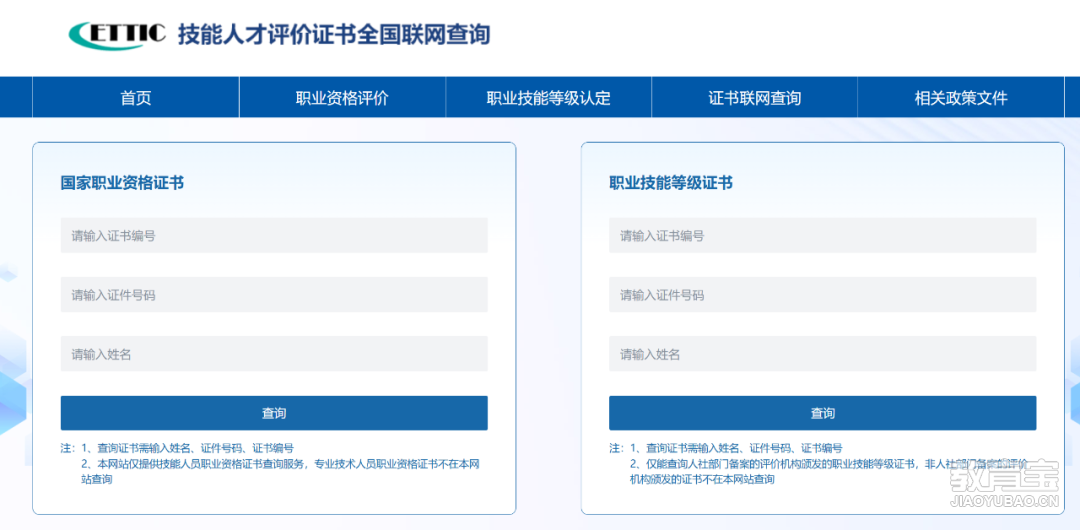Click the 职业技能等级证书 card heading
The image size is (1080, 530).
pos(671,183)
